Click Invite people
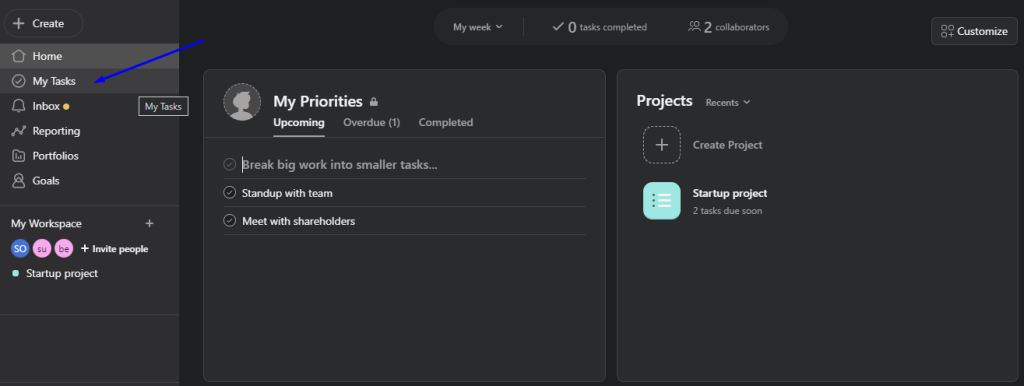The width and height of the screenshot is (1024, 386). [x=114, y=249]
